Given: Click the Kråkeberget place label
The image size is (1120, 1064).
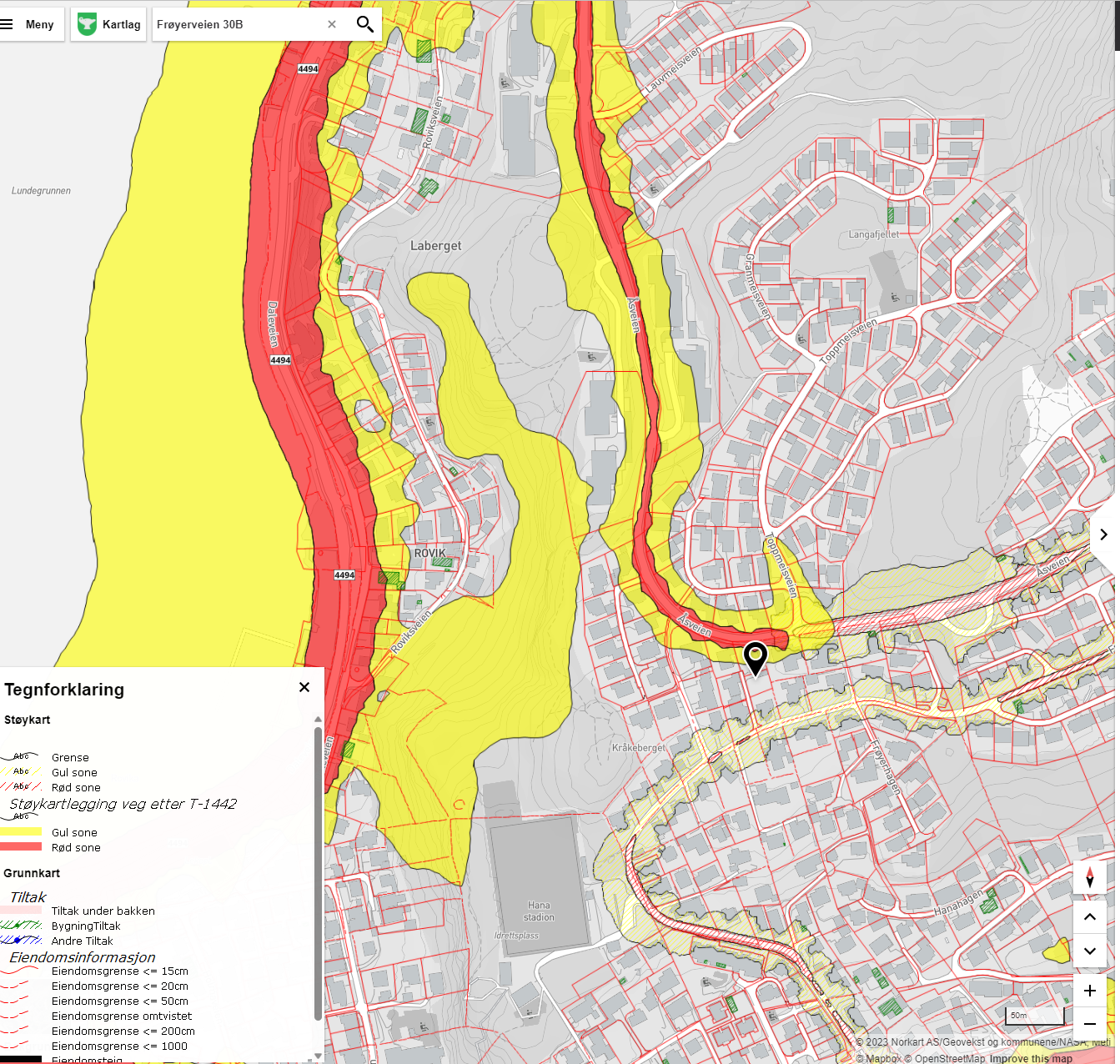Looking at the screenshot, I should click(639, 748).
